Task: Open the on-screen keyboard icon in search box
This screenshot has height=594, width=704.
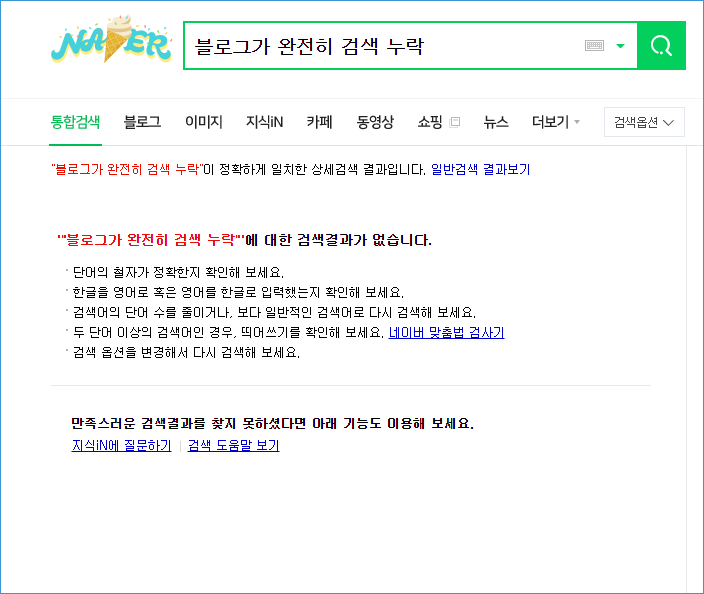Action: click(594, 45)
